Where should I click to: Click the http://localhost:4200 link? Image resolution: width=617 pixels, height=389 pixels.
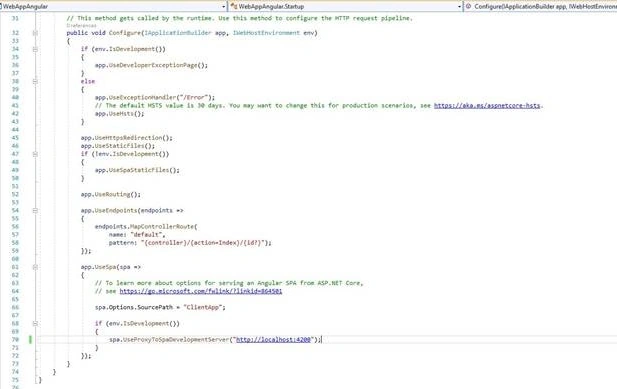[273, 339]
